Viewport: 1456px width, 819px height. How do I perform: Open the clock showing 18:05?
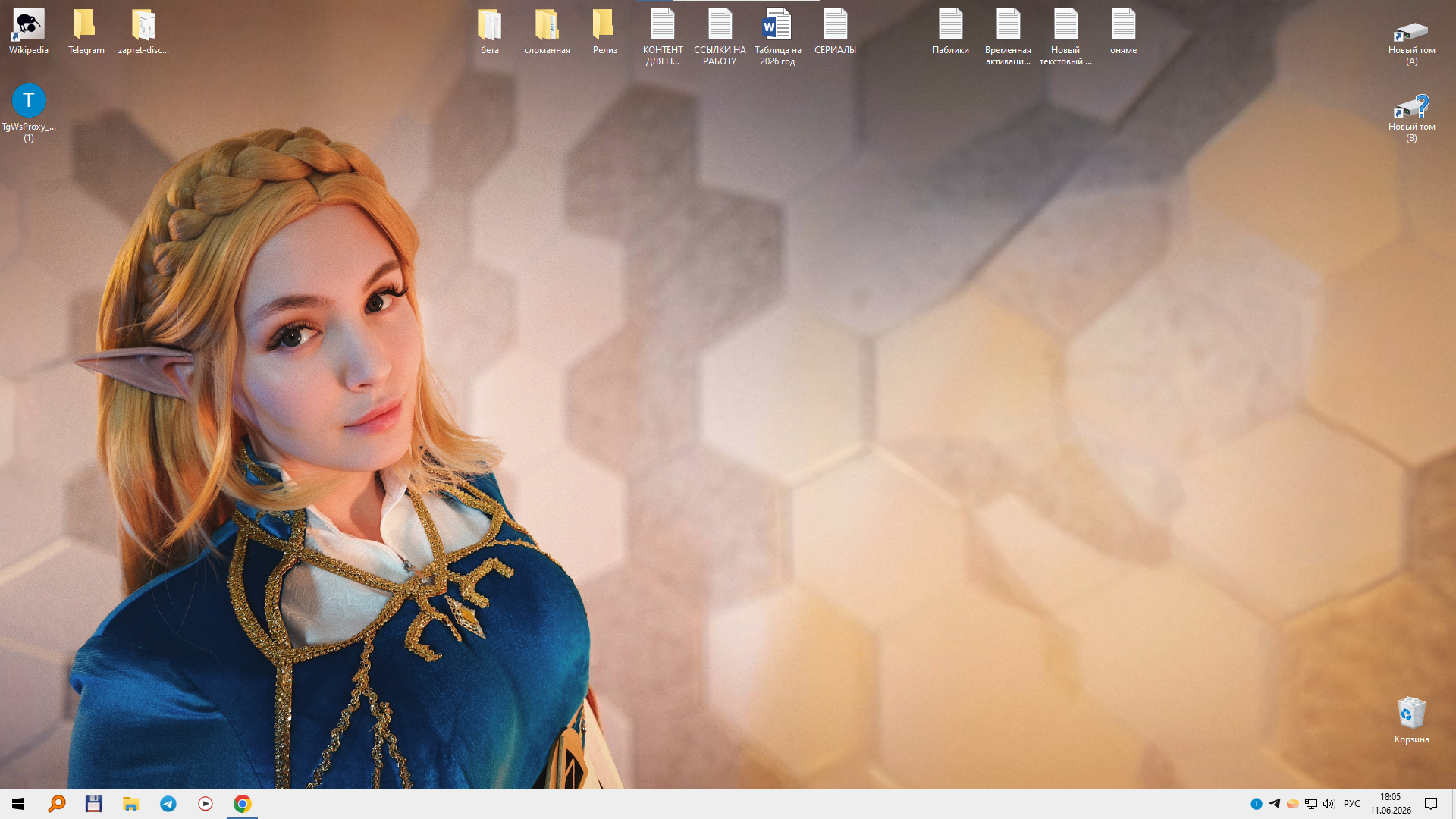1391,804
